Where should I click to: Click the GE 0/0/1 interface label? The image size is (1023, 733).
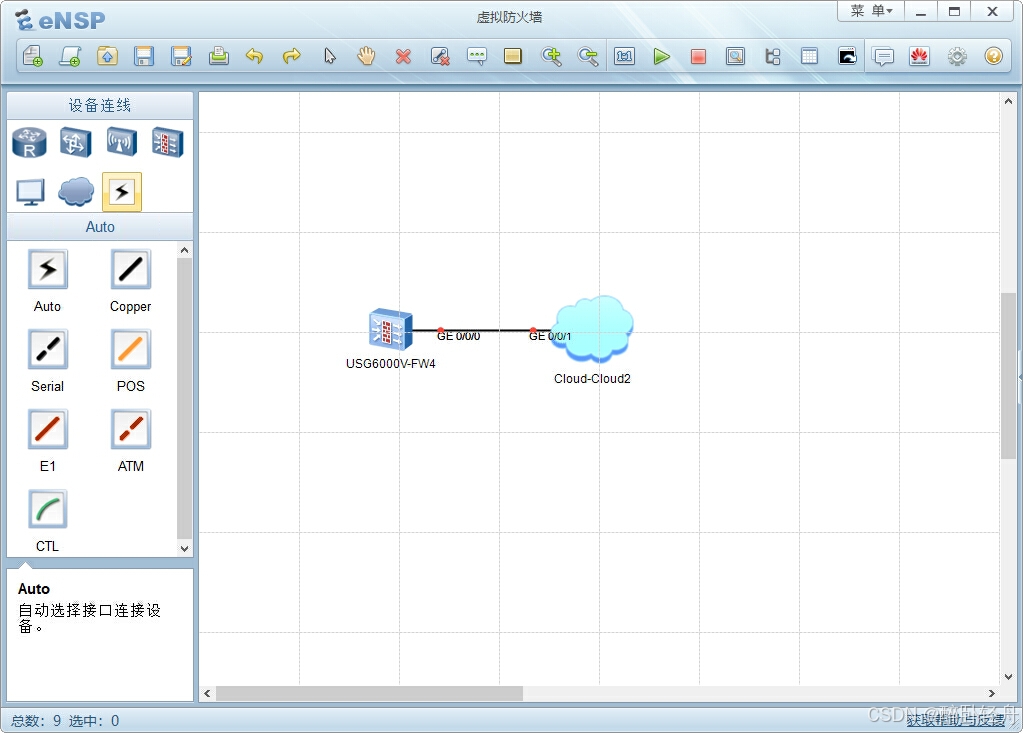550,336
